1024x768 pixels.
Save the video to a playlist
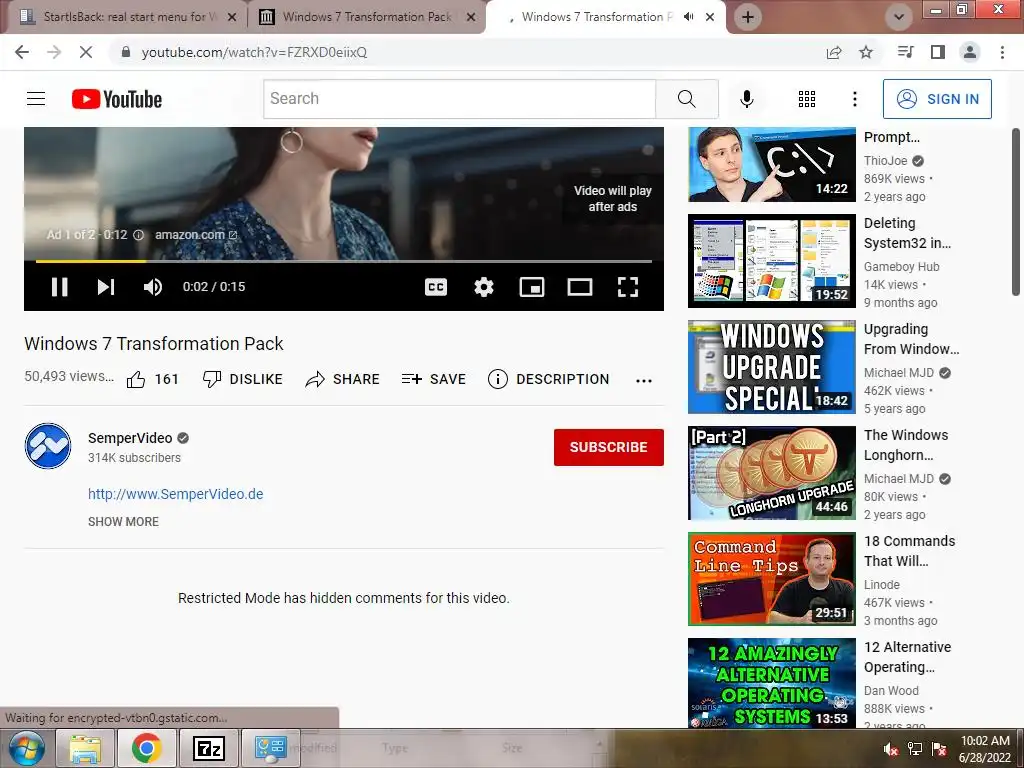coord(434,379)
